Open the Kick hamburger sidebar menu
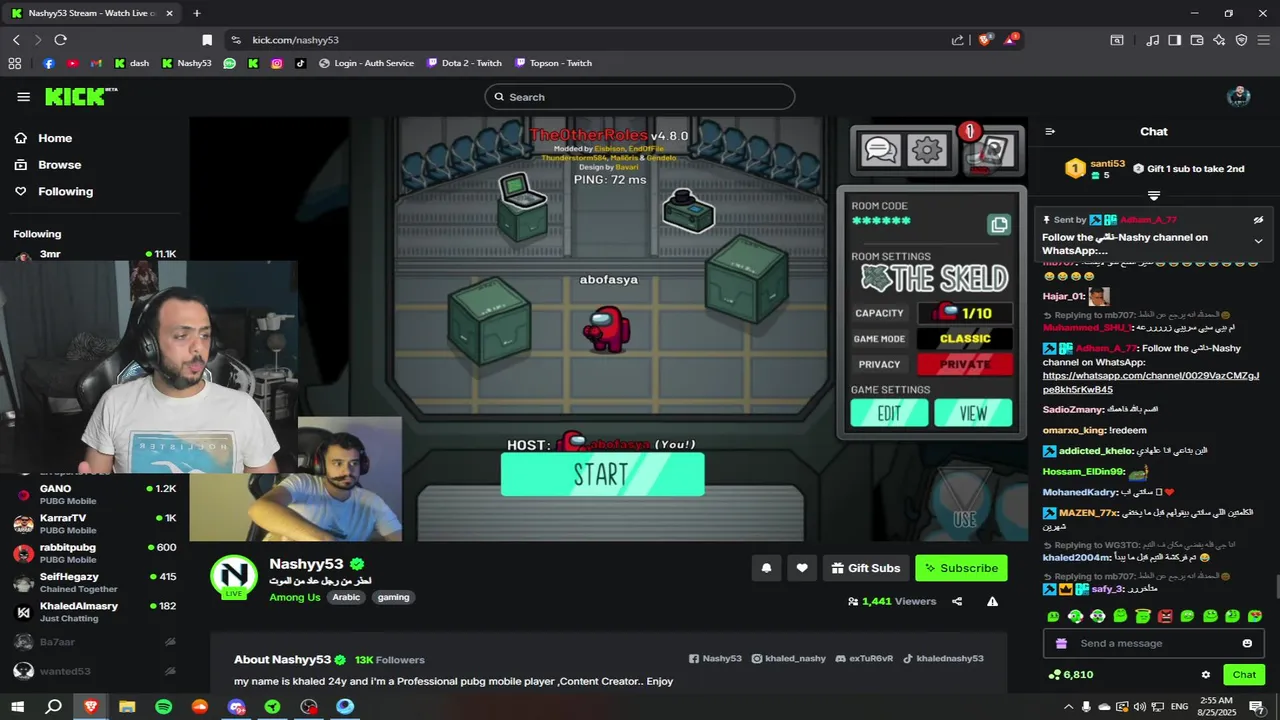 [x=23, y=97]
